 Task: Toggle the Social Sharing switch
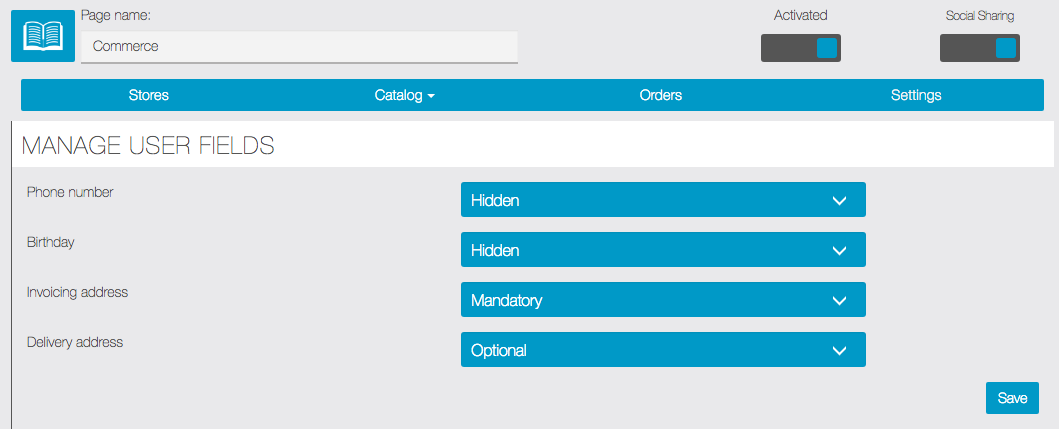pyautogui.click(x=979, y=48)
